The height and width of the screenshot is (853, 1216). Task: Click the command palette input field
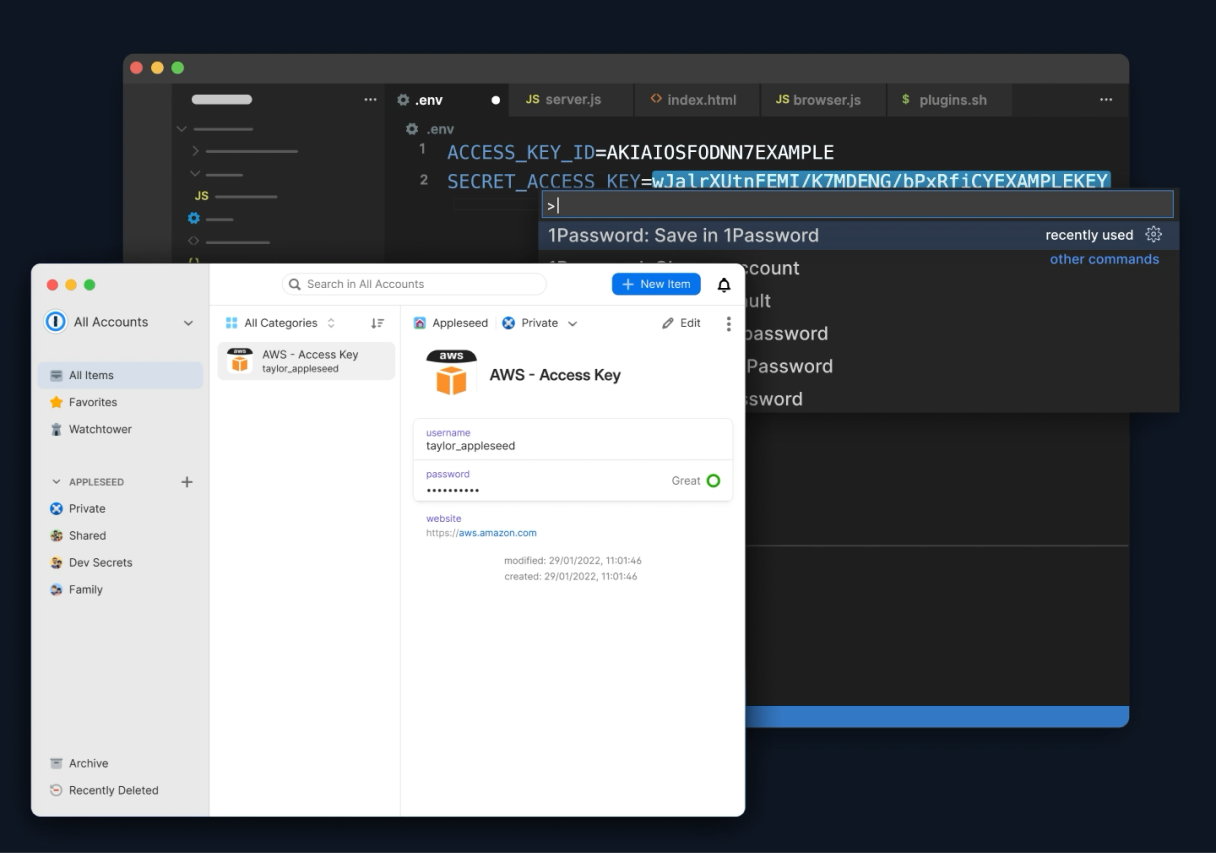pyautogui.click(x=858, y=205)
